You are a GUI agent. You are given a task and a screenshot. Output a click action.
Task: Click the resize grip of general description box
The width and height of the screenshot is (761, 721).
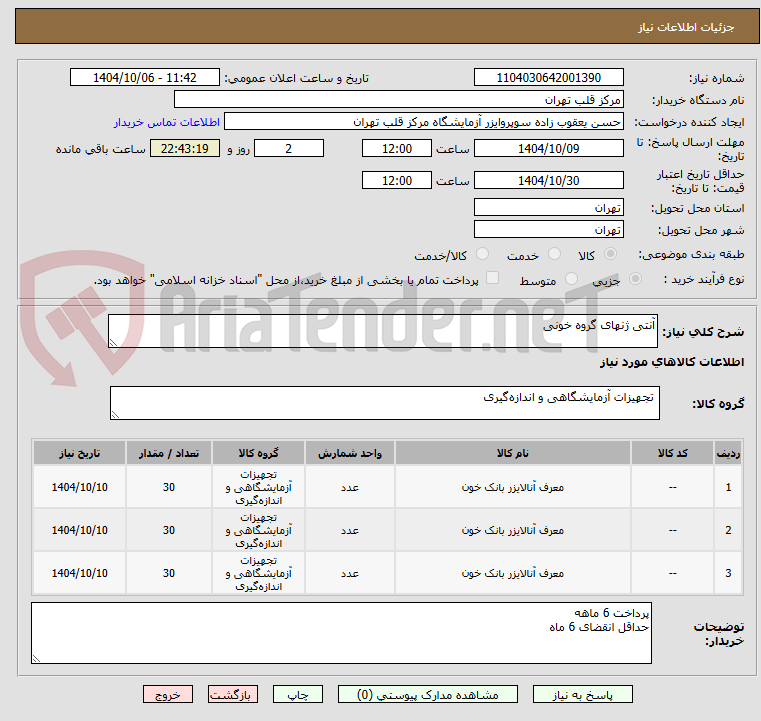(114, 343)
